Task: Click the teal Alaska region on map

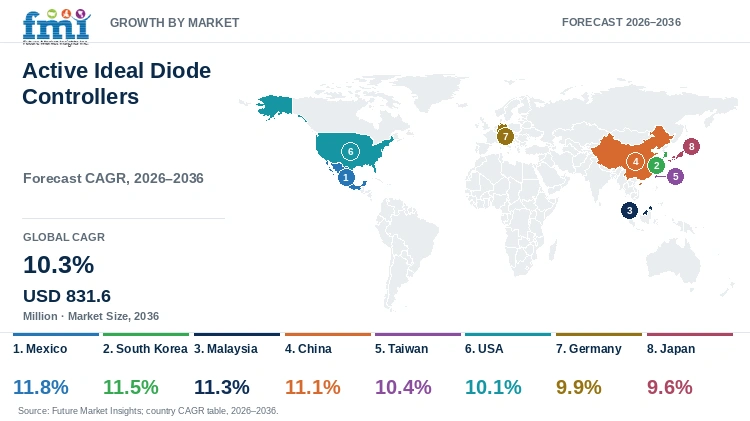Action: tap(276, 106)
